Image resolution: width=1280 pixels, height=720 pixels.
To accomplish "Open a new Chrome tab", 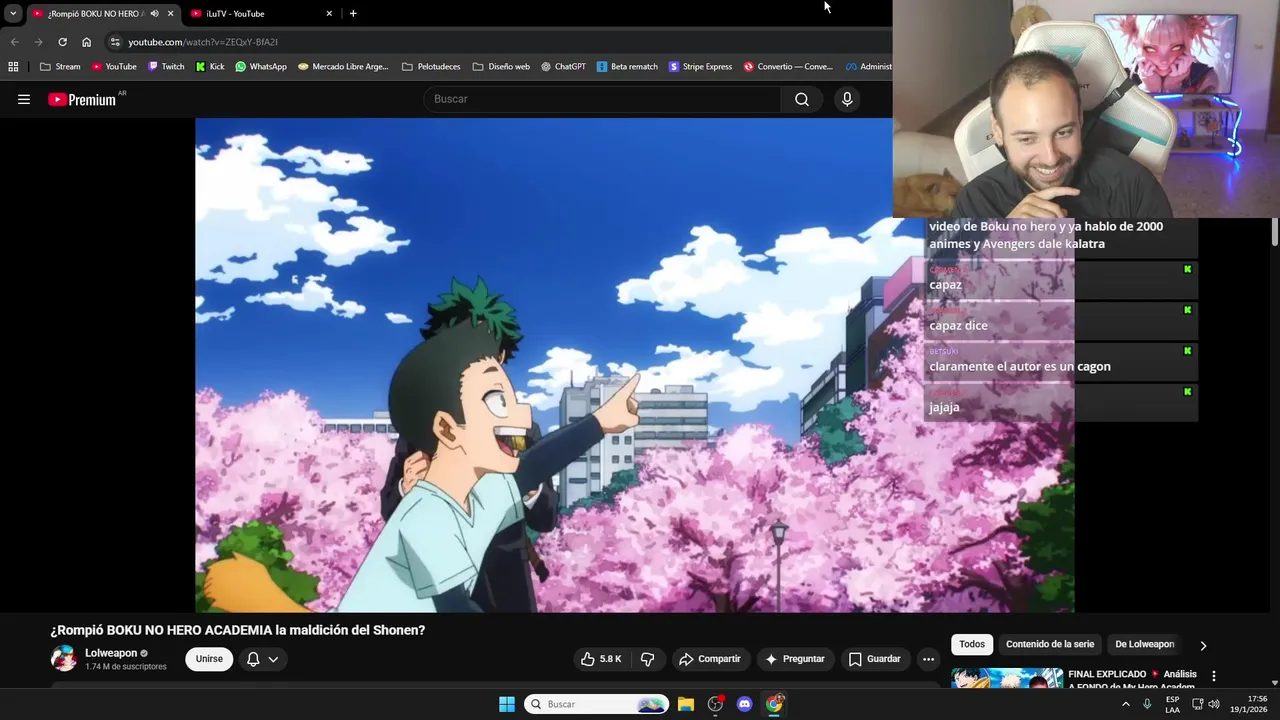I will (353, 13).
